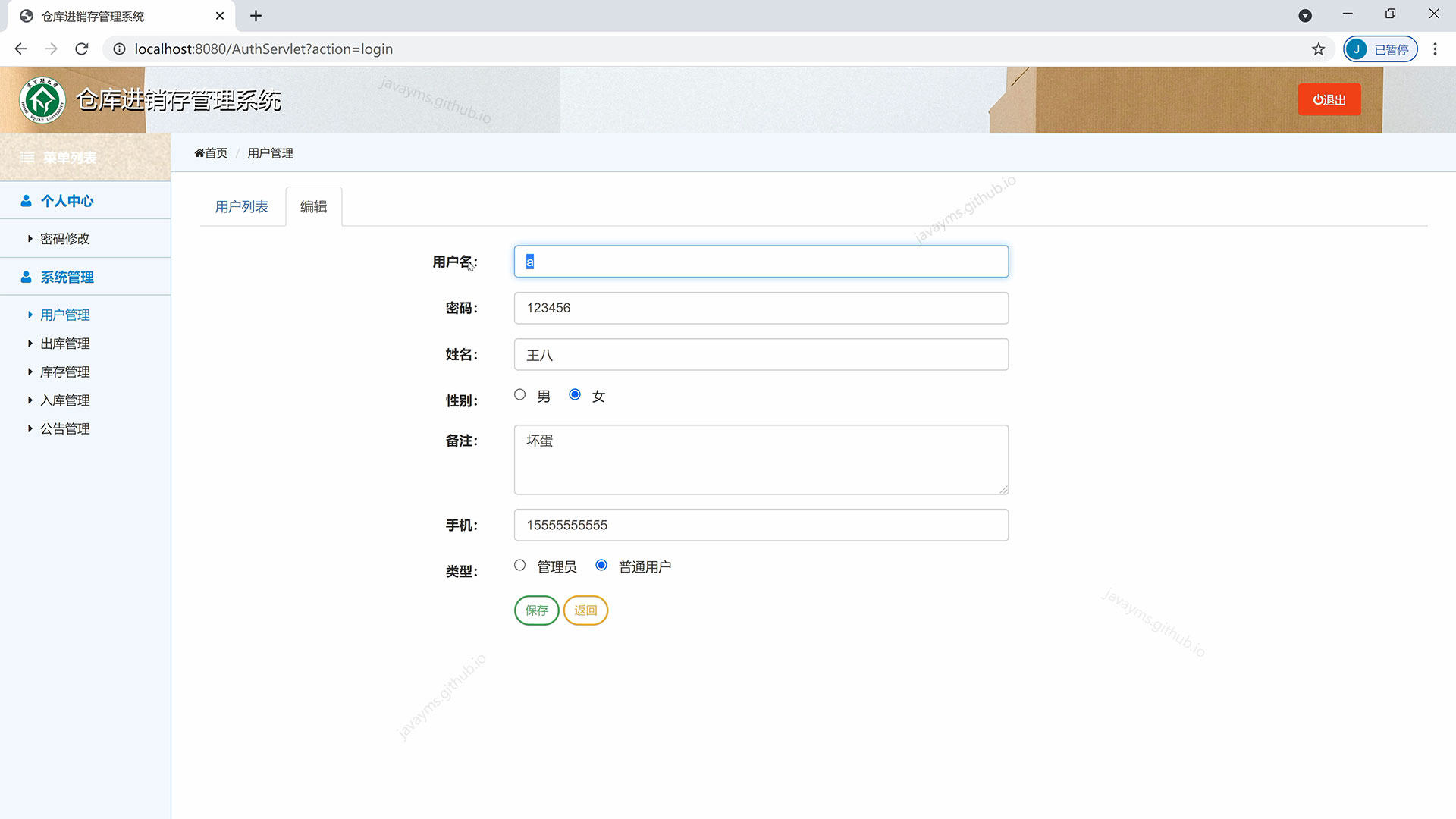
Task: Click the home icon in breadcrumb
Action: coord(199,153)
